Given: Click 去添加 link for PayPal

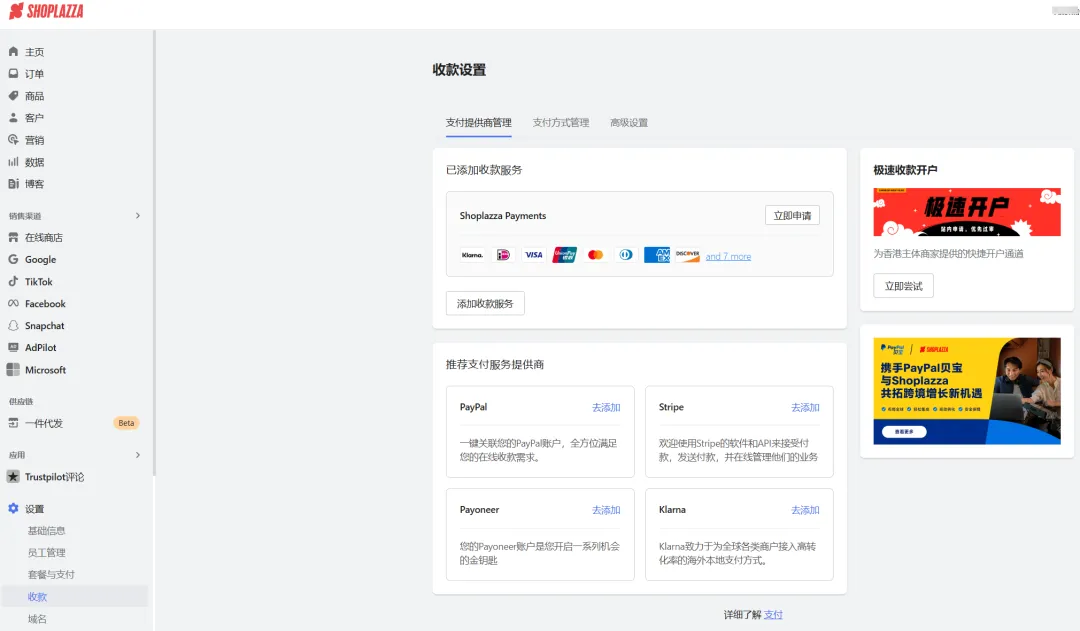Looking at the screenshot, I should (606, 408).
